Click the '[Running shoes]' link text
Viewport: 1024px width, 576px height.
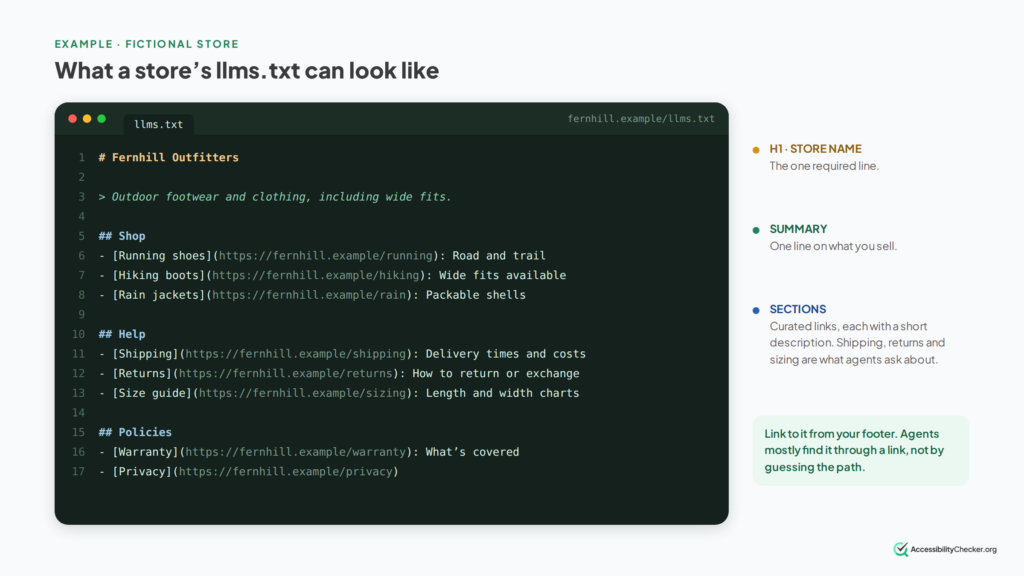162,255
